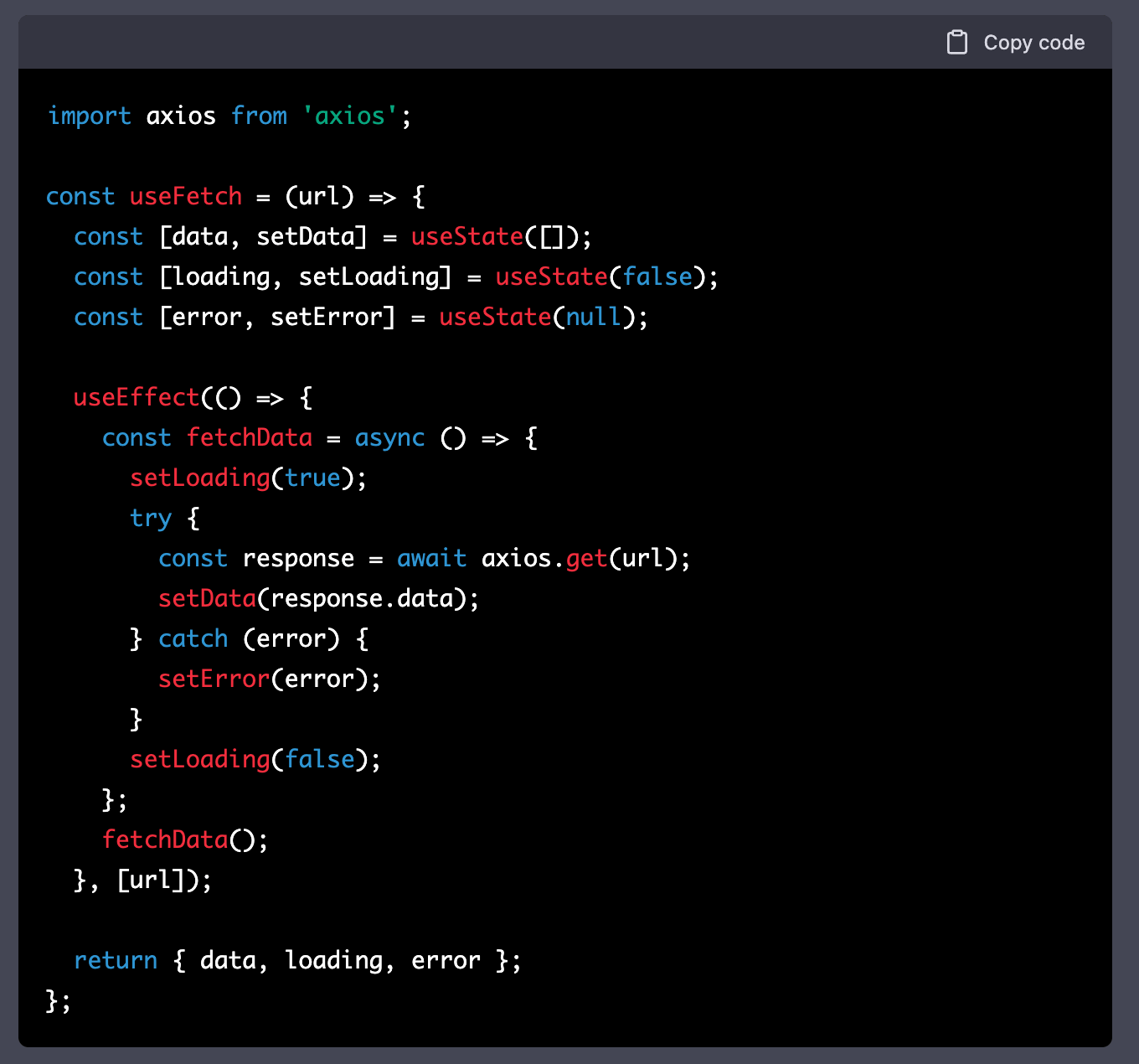The image size is (1139, 1064).
Task: Click the clipboard icon in code header
Action: pyautogui.click(x=956, y=43)
